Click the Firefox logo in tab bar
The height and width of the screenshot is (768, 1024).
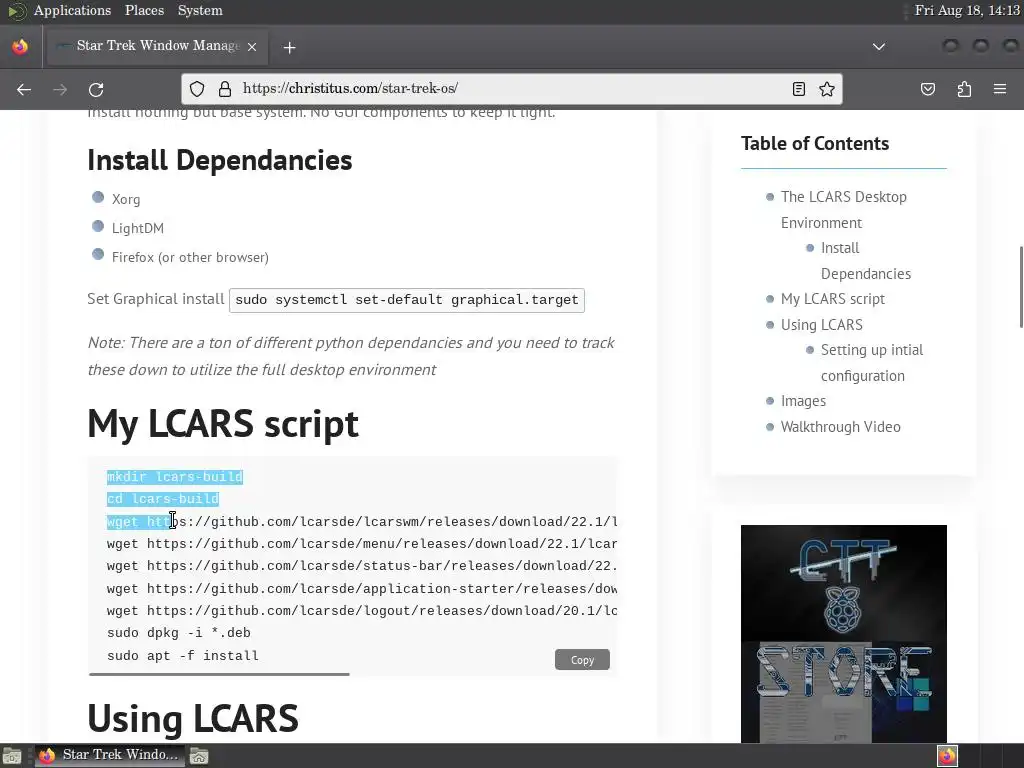pos(20,46)
